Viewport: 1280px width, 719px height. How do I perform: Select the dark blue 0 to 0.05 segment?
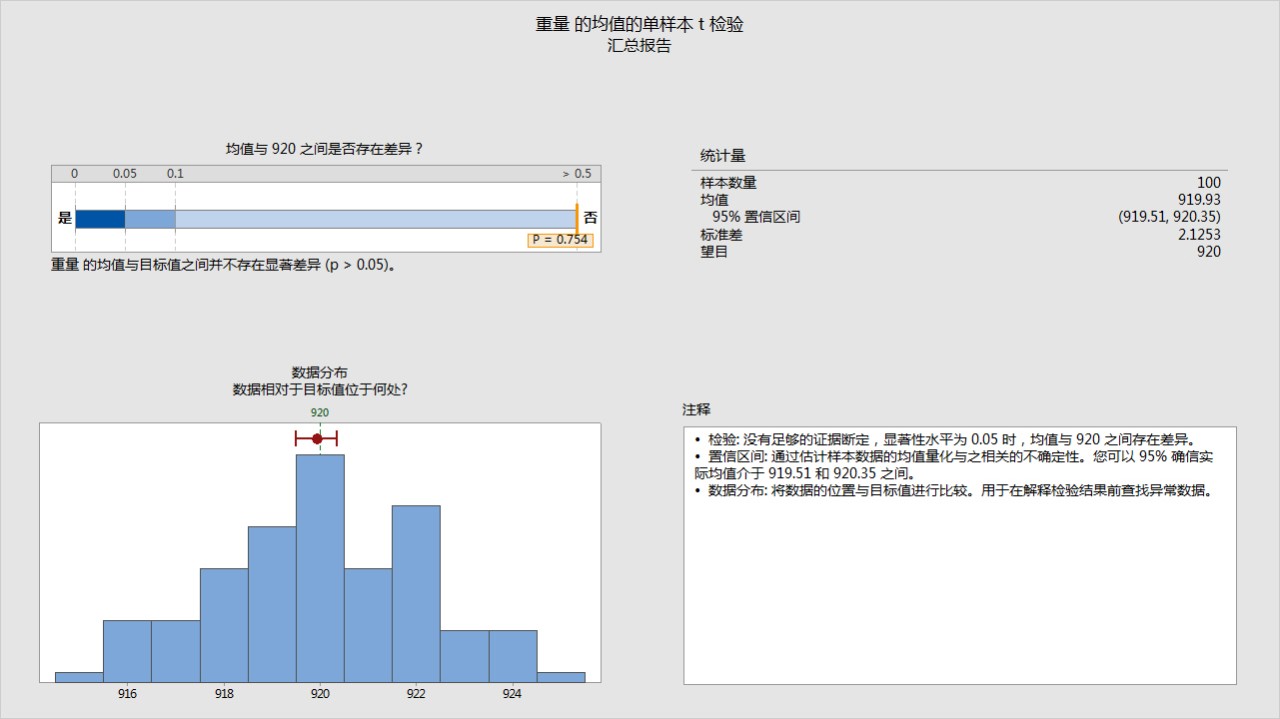point(100,219)
